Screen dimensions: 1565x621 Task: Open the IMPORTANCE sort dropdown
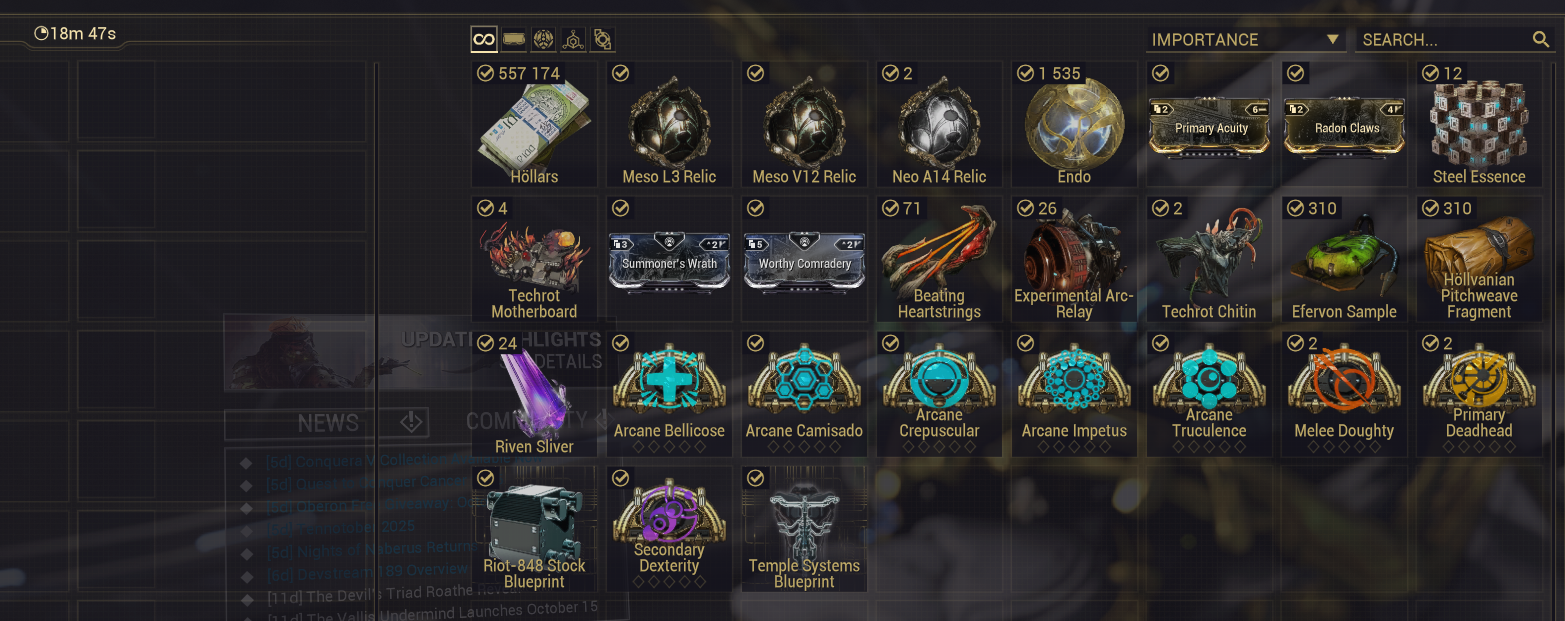[1246, 40]
